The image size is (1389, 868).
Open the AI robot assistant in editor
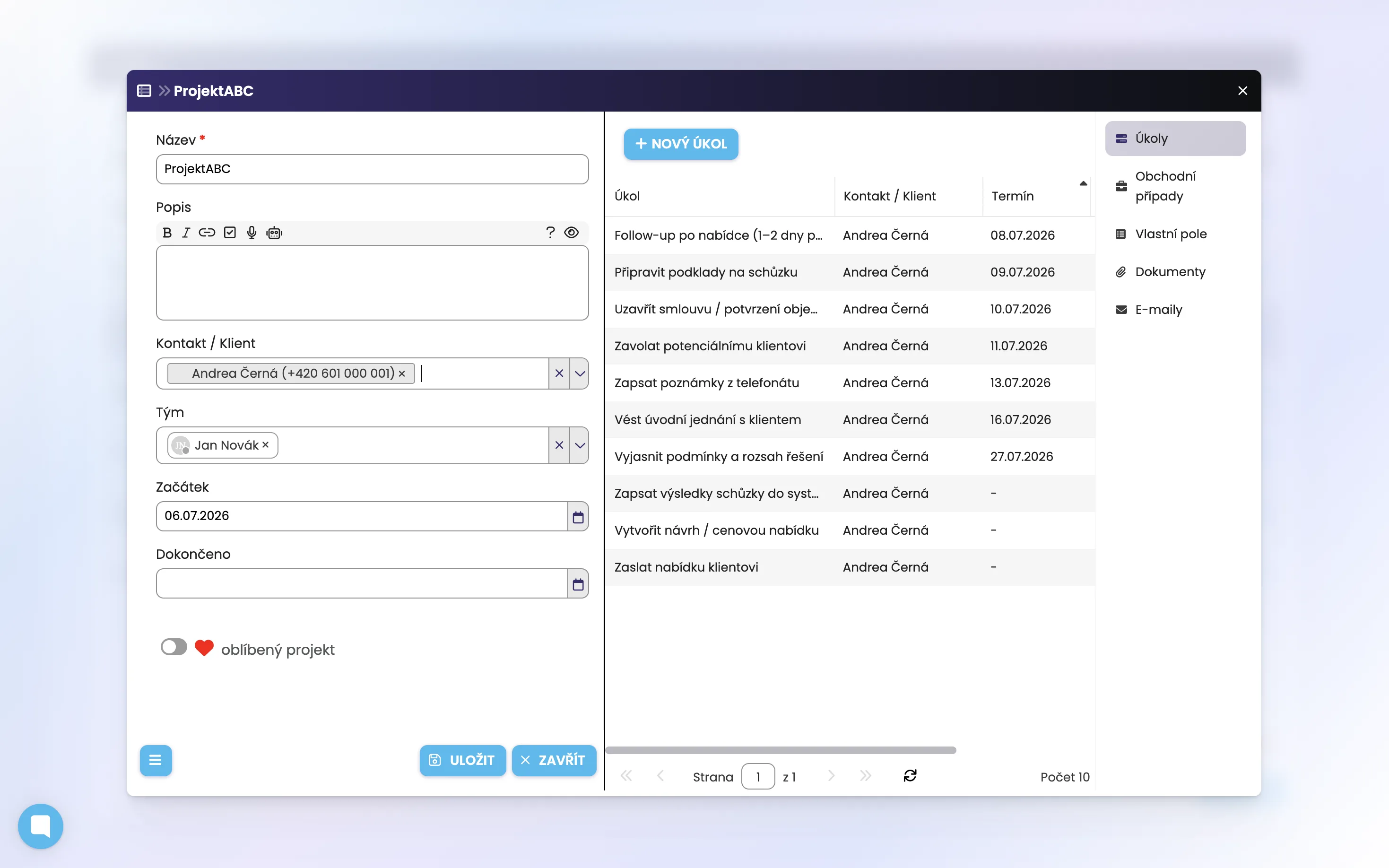(x=274, y=233)
